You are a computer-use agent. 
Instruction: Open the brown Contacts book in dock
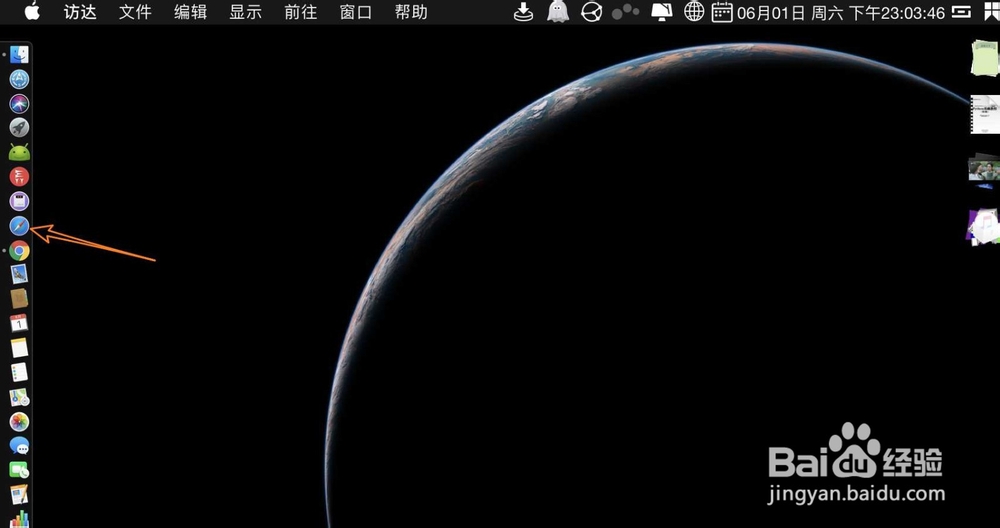click(x=19, y=298)
